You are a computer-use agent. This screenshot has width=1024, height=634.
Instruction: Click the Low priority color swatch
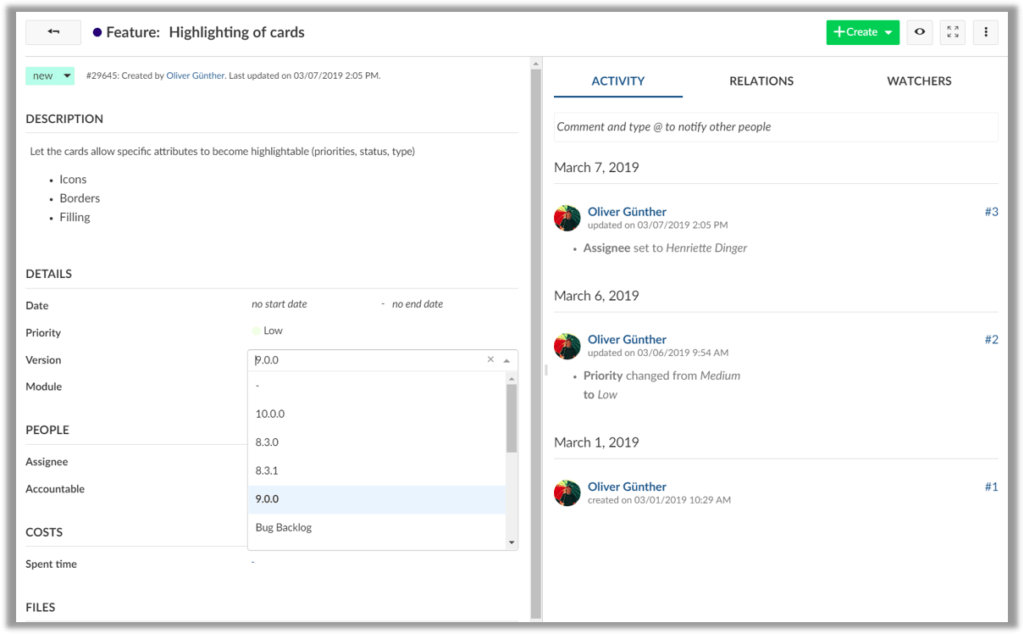(x=256, y=331)
